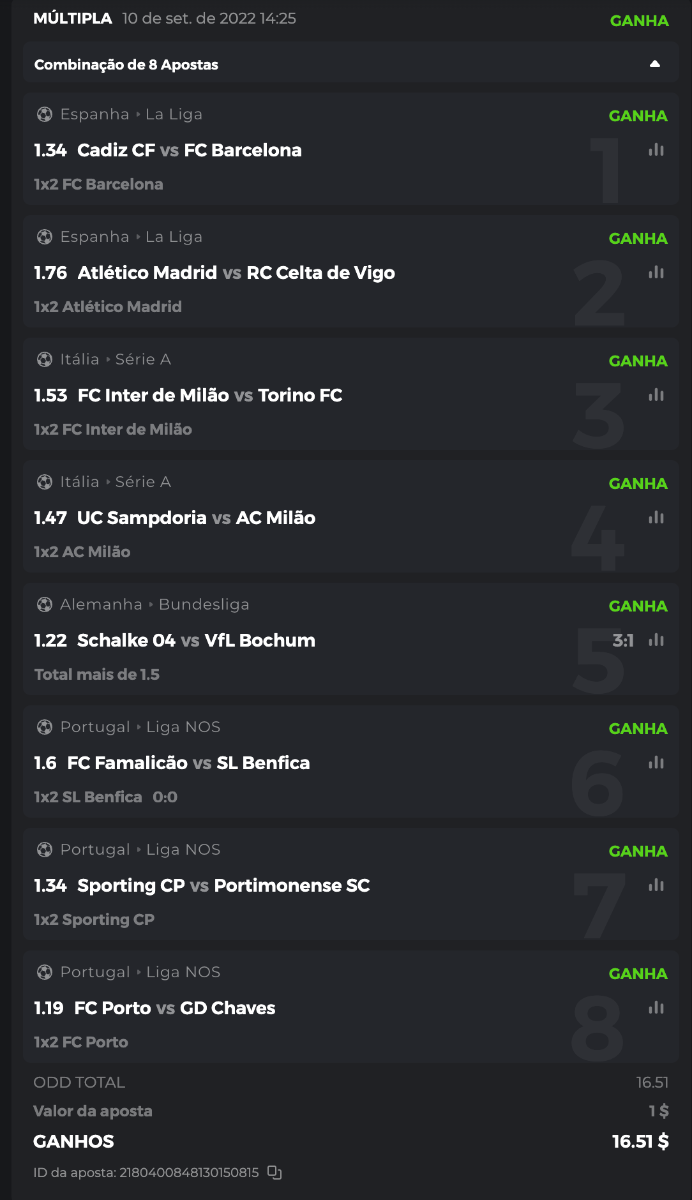The width and height of the screenshot is (692, 1200).
Task: Click the Combinação de 8 Apostas header
Action: coord(126,65)
